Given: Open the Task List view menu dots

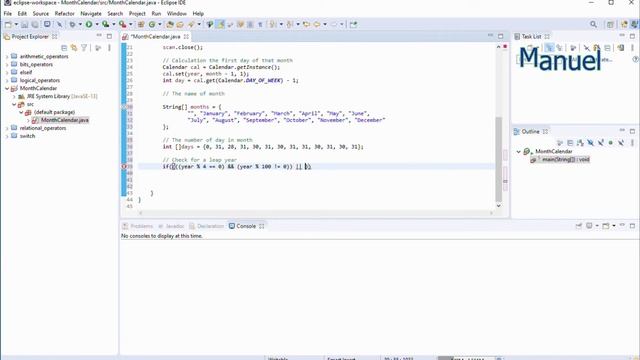Looking at the screenshot, I should pyautogui.click(x=632, y=48).
